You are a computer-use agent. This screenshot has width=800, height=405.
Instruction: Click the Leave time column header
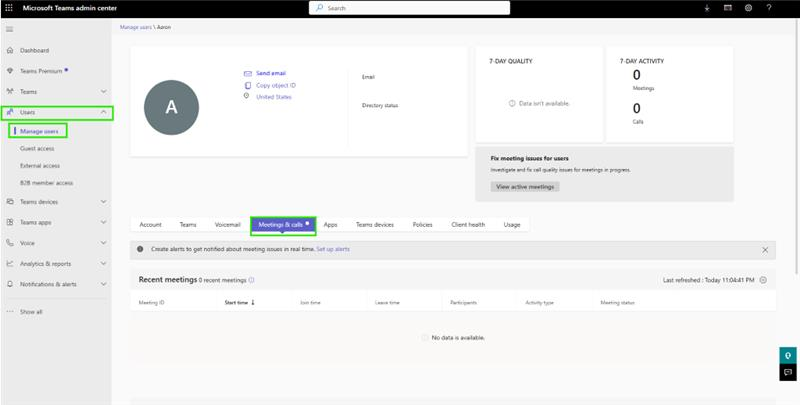(x=387, y=302)
